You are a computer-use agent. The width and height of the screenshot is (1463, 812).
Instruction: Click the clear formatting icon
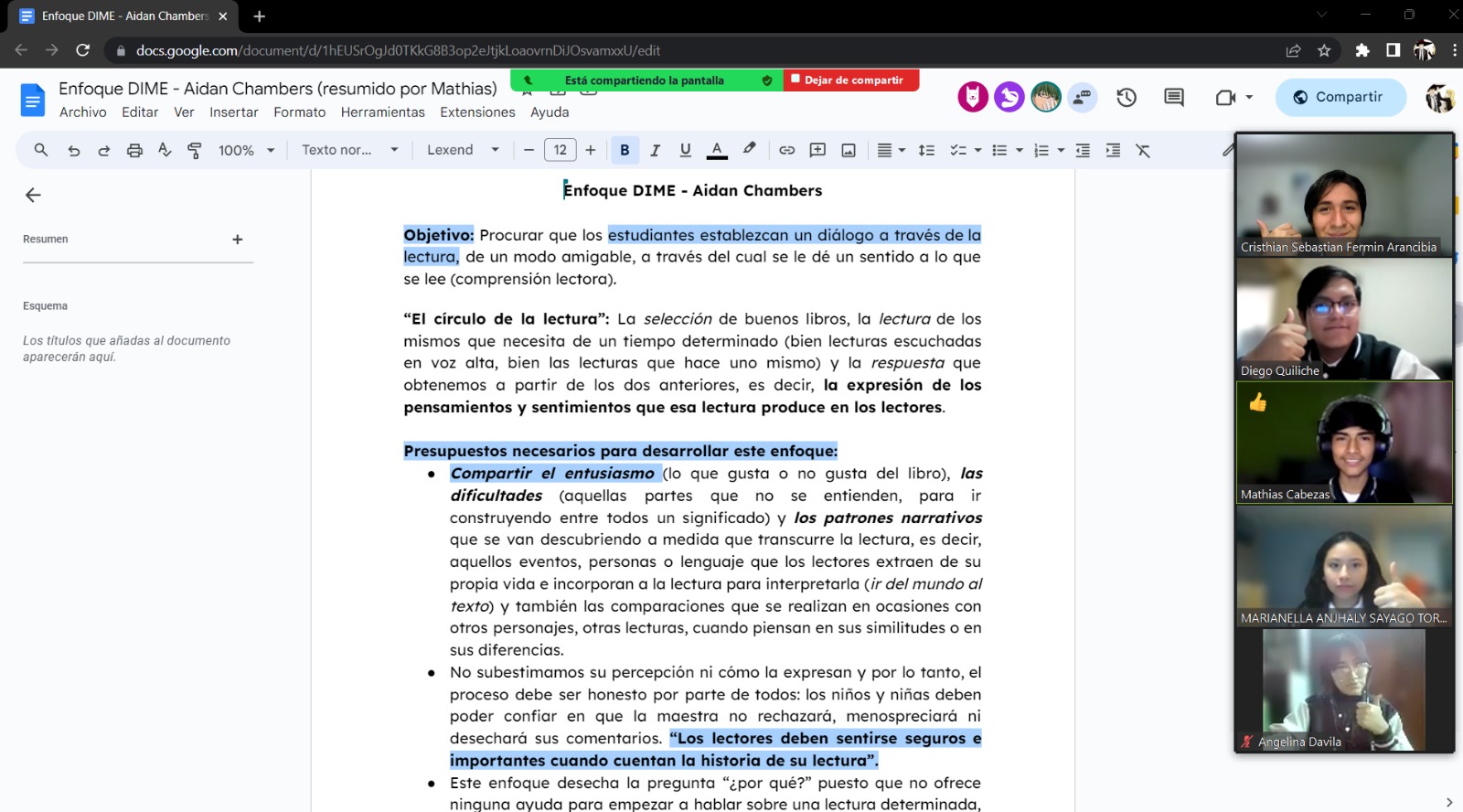(x=1143, y=151)
